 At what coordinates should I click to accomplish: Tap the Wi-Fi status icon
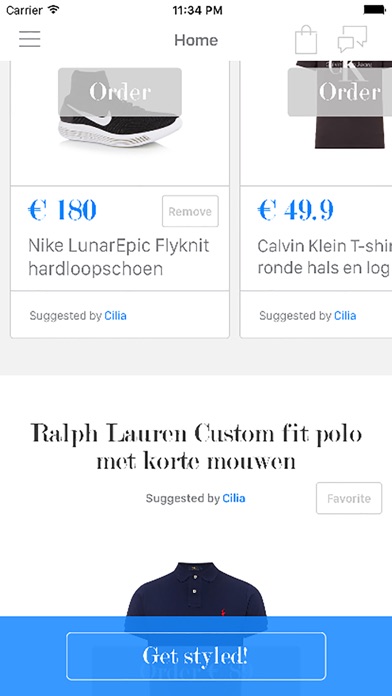[54, 9]
